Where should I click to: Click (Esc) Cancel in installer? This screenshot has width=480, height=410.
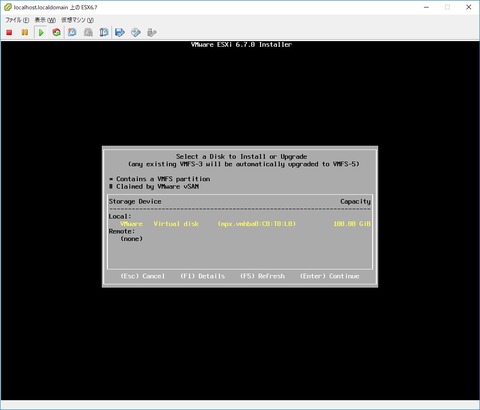[x=143, y=276]
